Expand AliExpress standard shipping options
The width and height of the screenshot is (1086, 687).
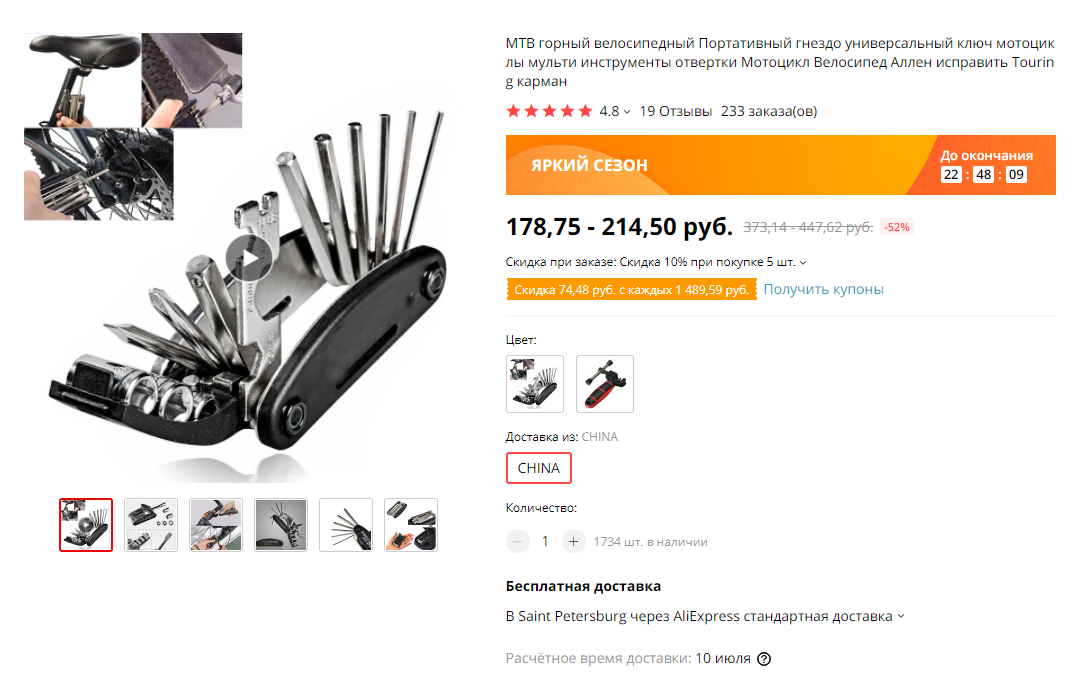pos(901,616)
